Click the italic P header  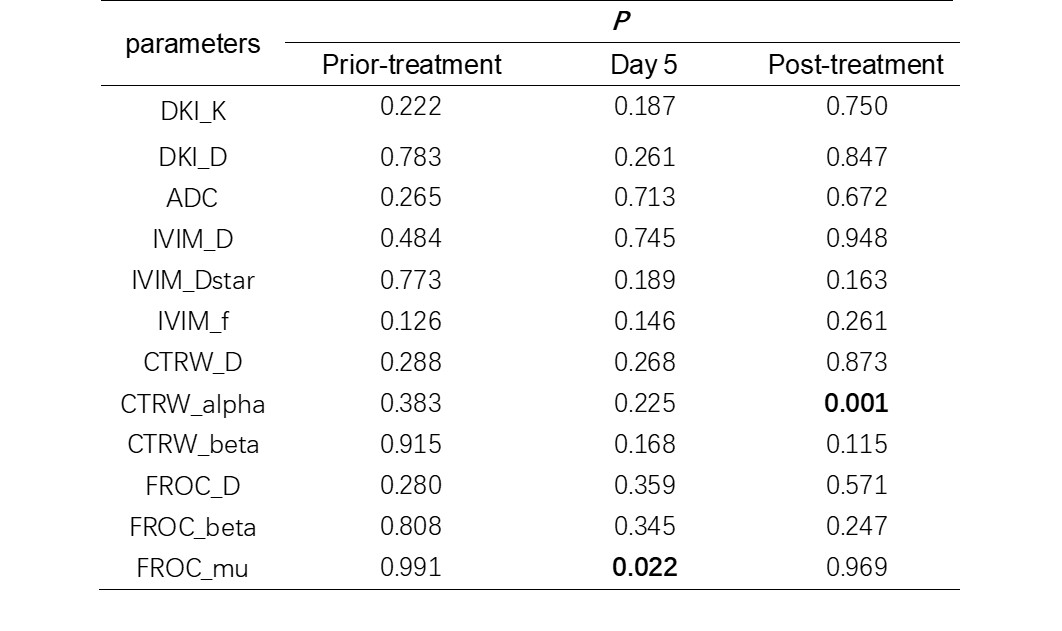tap(620, 21)
